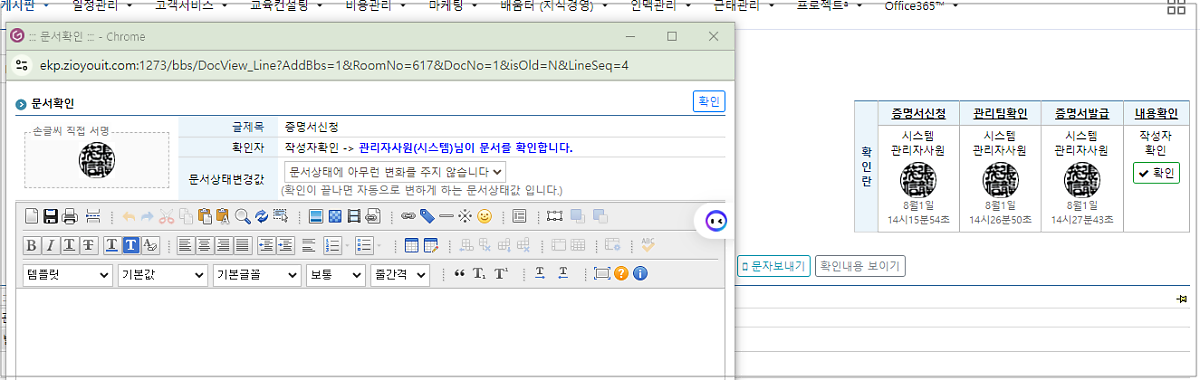Insert blockquote quotation mark icon
Viewport: 1200px width, 380px height.
(459, 273)
